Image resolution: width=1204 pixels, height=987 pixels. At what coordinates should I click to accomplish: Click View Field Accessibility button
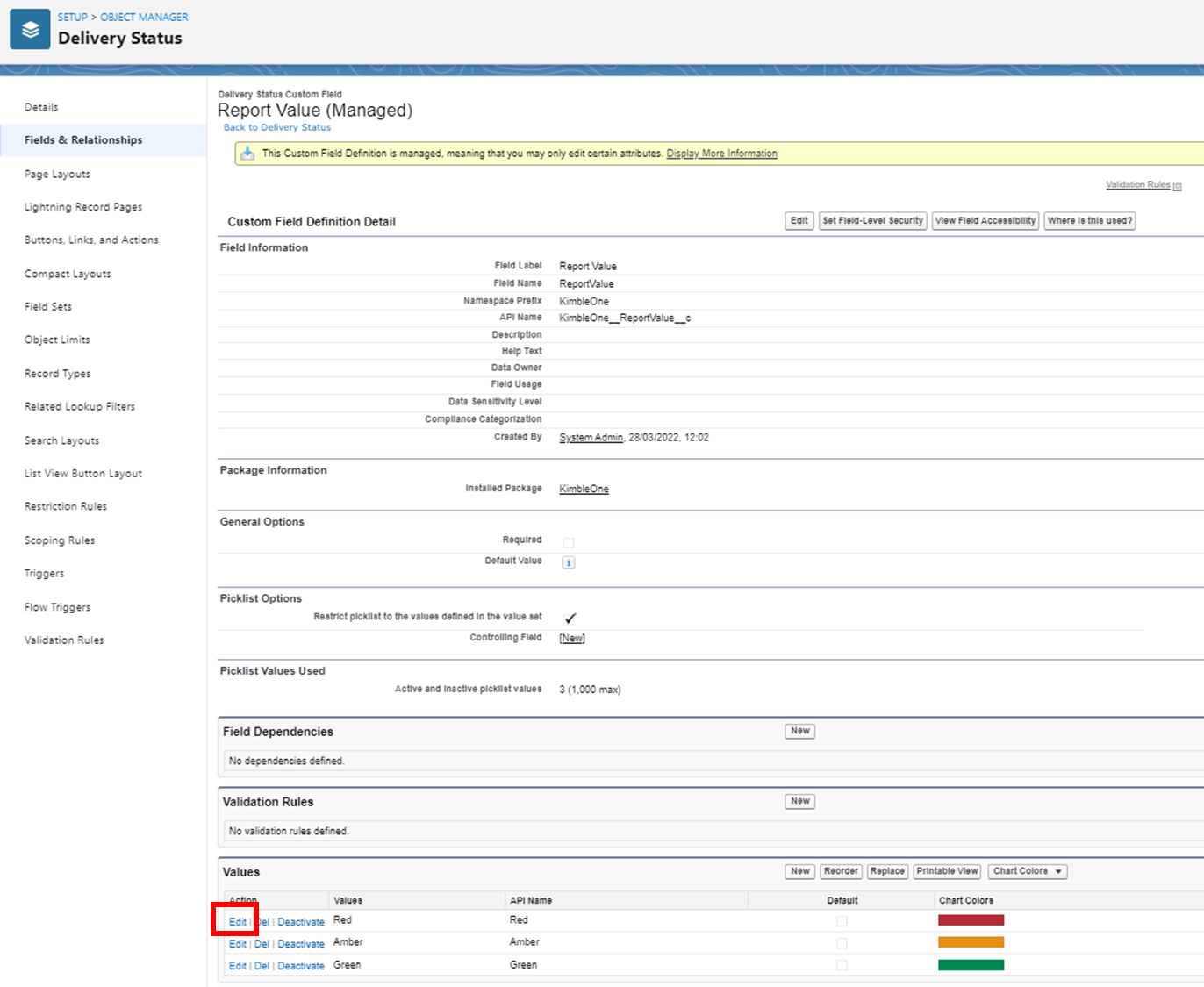click(985, 221)
